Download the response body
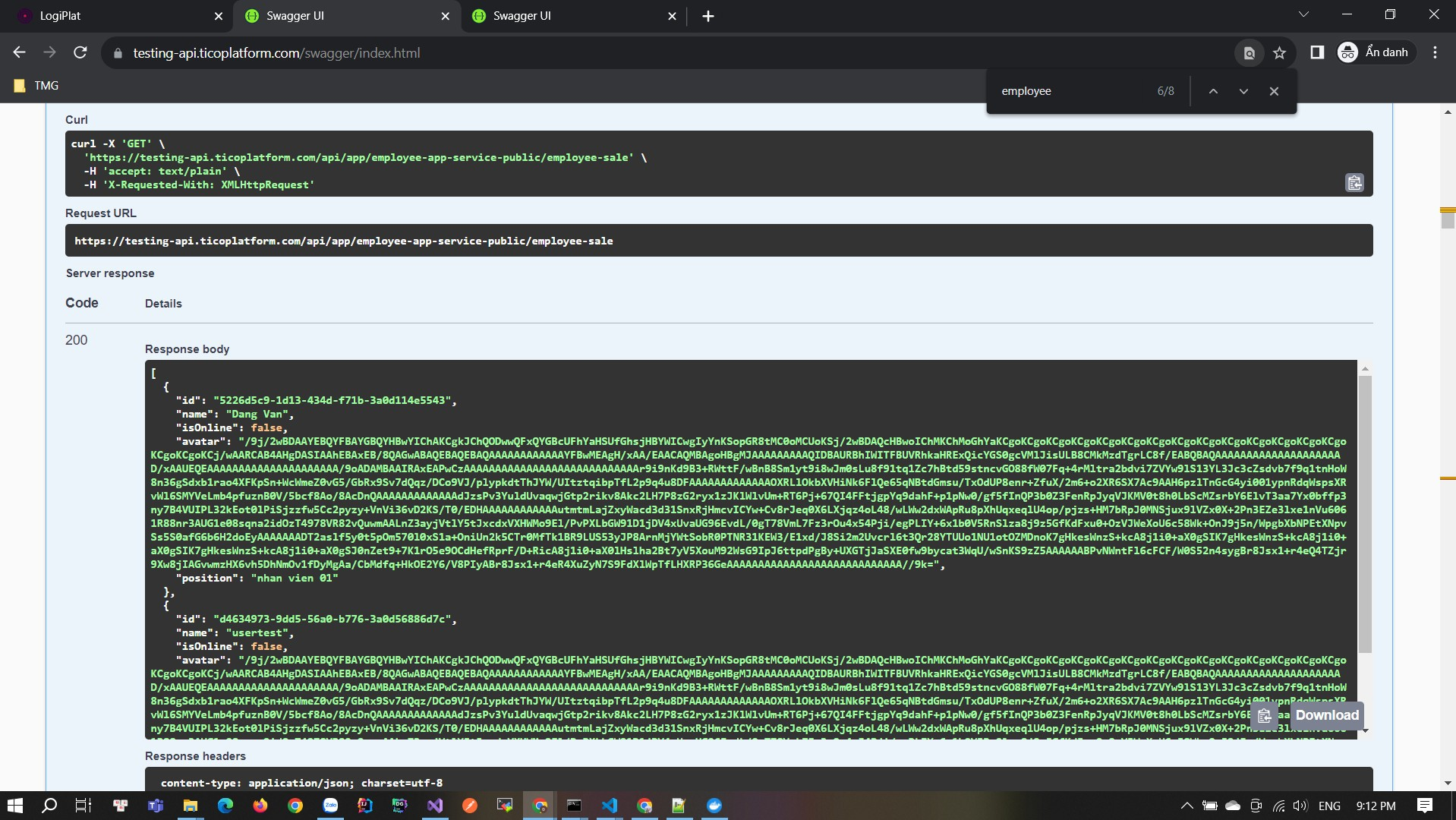Viewport: 1456px width, 820px height. point(1326,715)
